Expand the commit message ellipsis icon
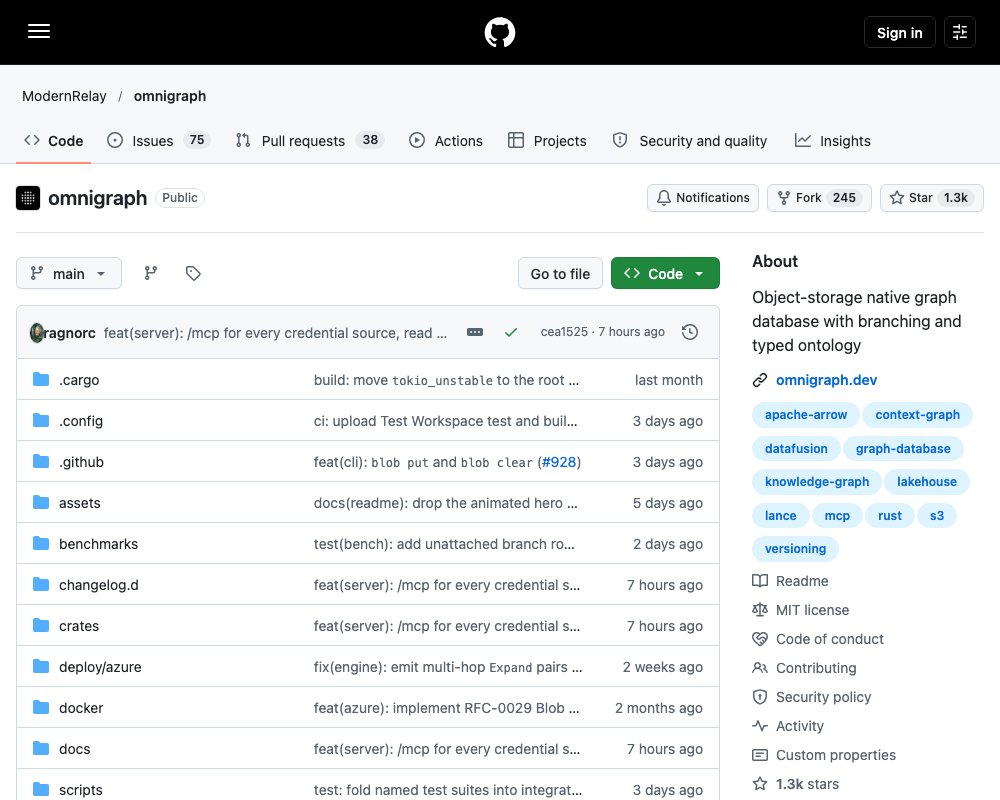 475,332
